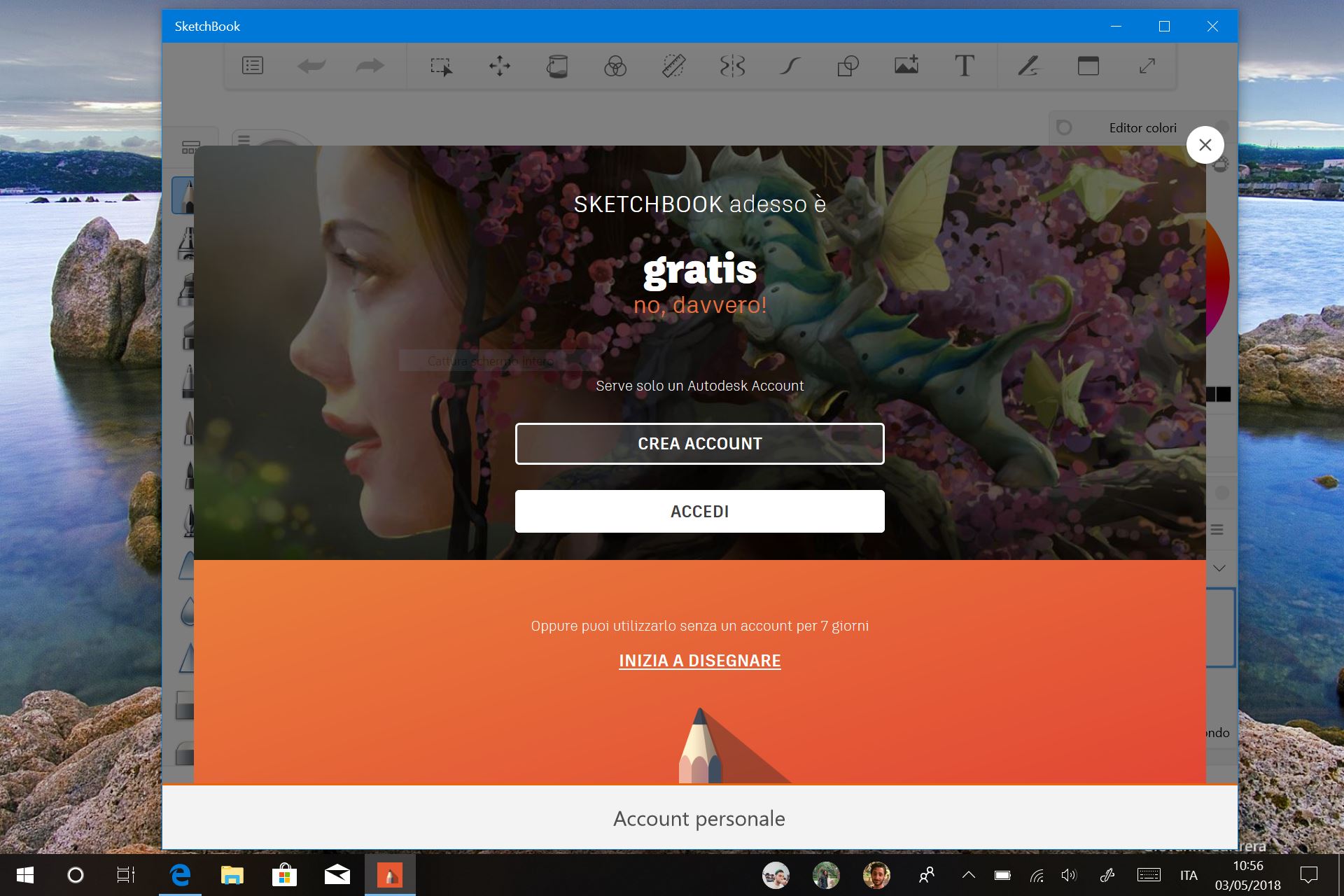The width and height of the screenshot is (1344, 896).
Task: Select the Steady Stroke curve tool
Action: coord(790,66)
